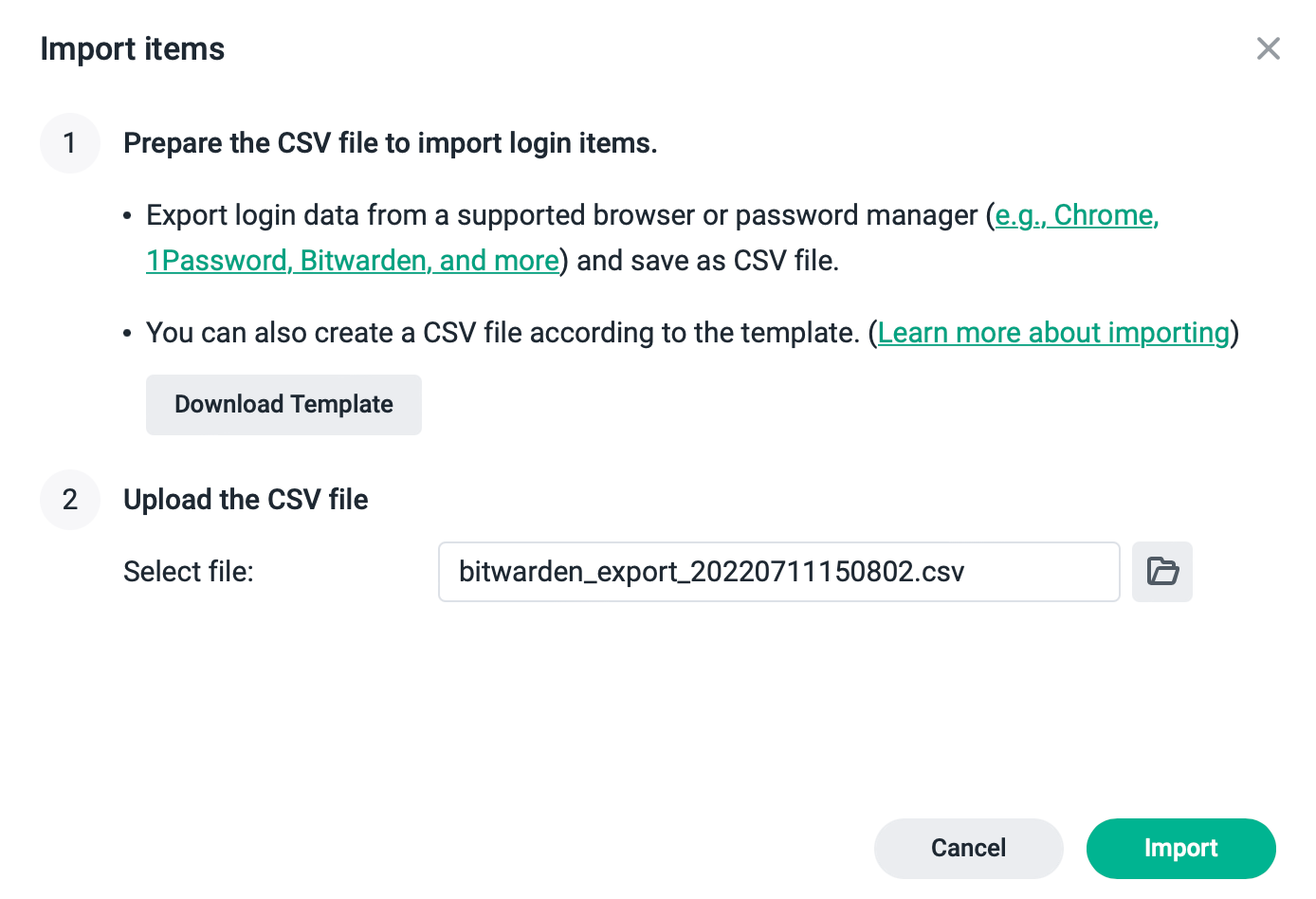Click the "You can also create" bullet text
The image size is (1316, 899).
(x=503, y=333)
